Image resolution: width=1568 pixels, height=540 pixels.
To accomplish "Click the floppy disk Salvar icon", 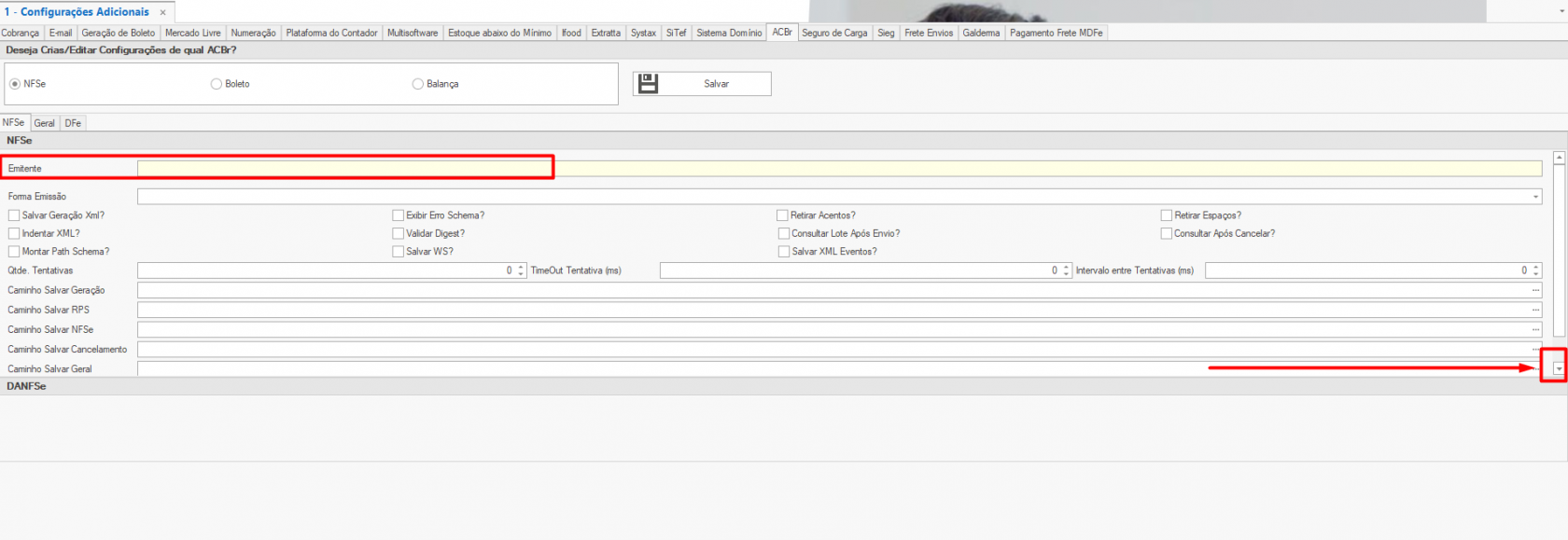I will click(648, 84).
